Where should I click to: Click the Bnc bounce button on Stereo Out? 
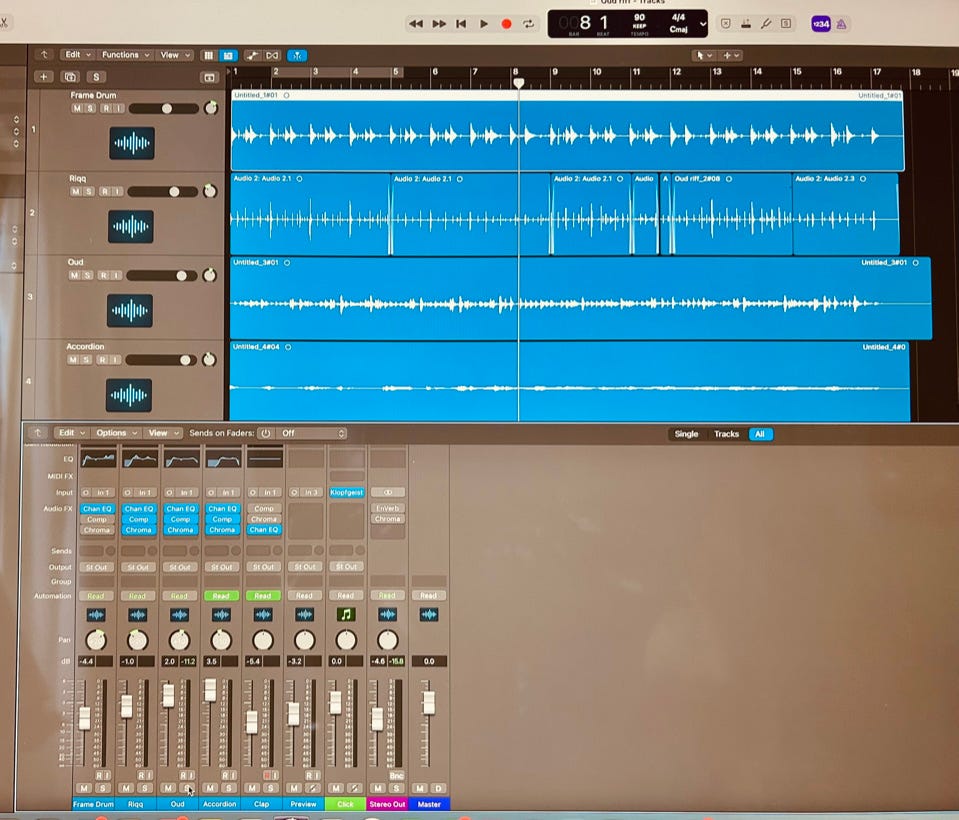point(396,775)
